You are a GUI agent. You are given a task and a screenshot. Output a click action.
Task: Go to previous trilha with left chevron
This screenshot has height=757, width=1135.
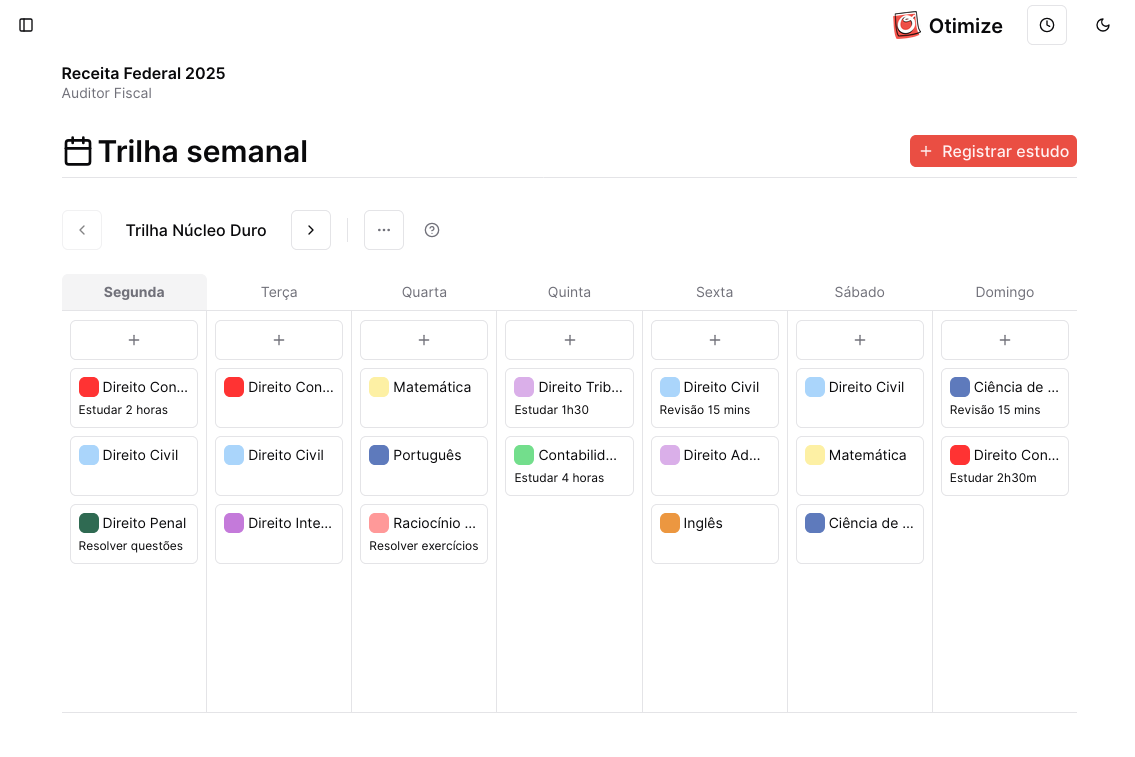82,230
